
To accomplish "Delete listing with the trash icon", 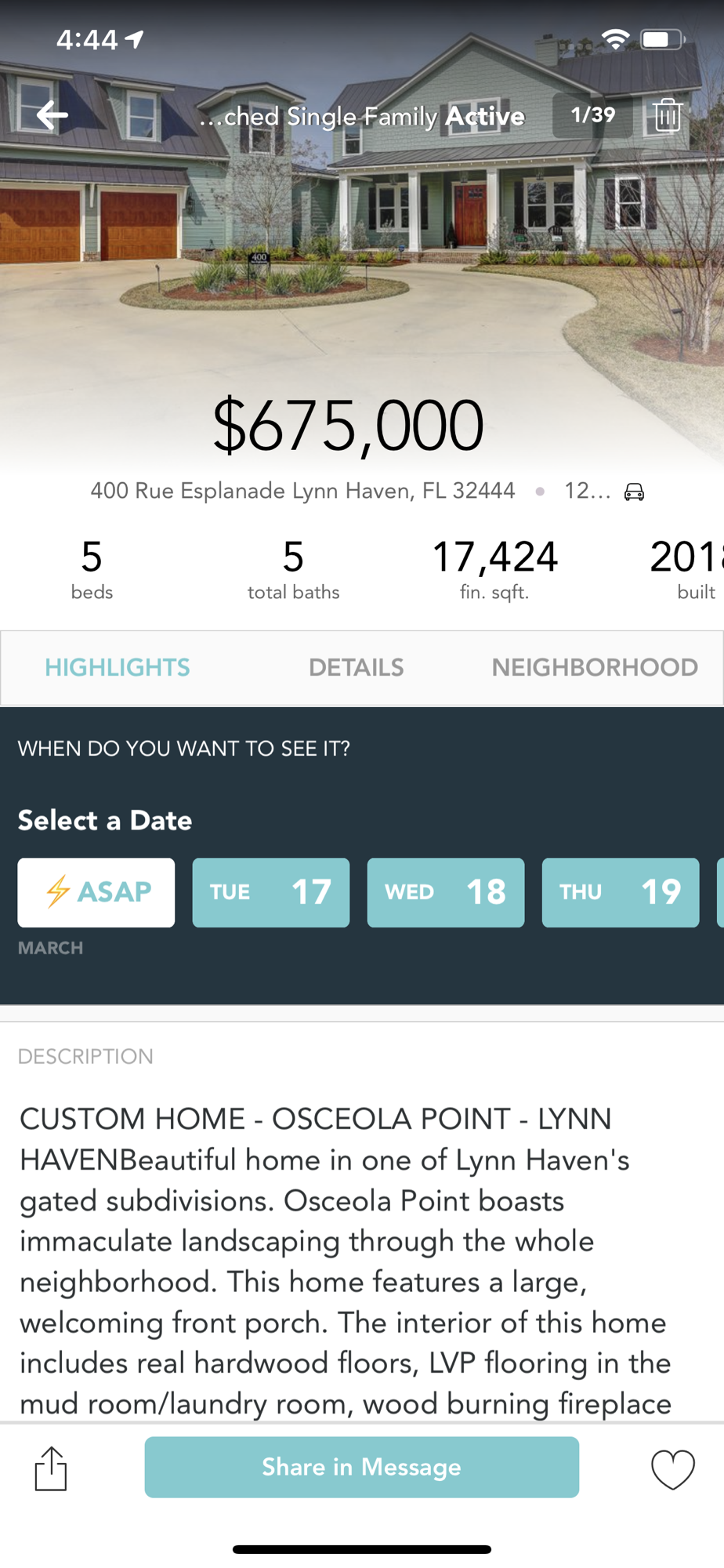I will coord(667,114).
